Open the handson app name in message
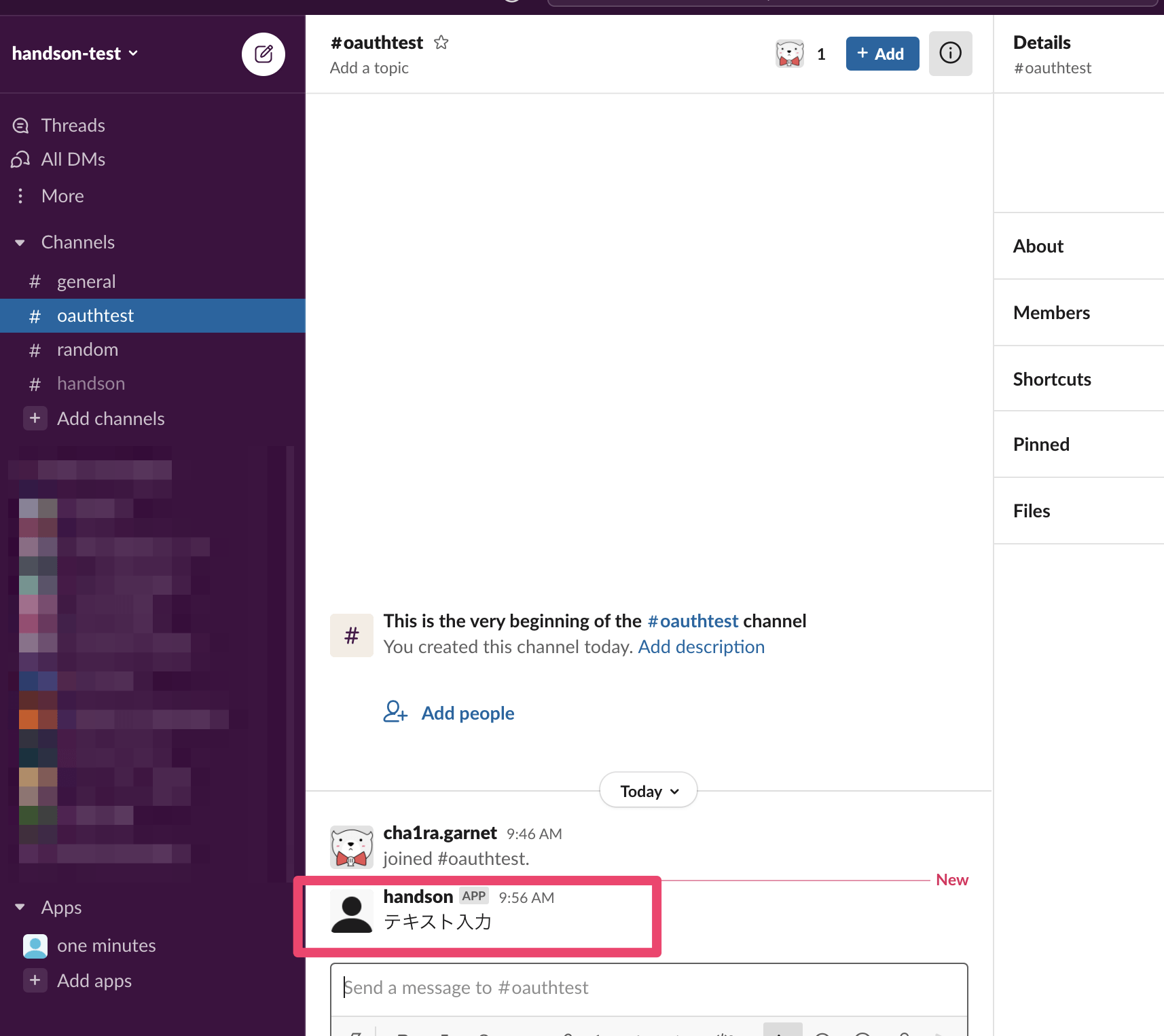This screenshot has height=1036, width=1164. point(418,897)
